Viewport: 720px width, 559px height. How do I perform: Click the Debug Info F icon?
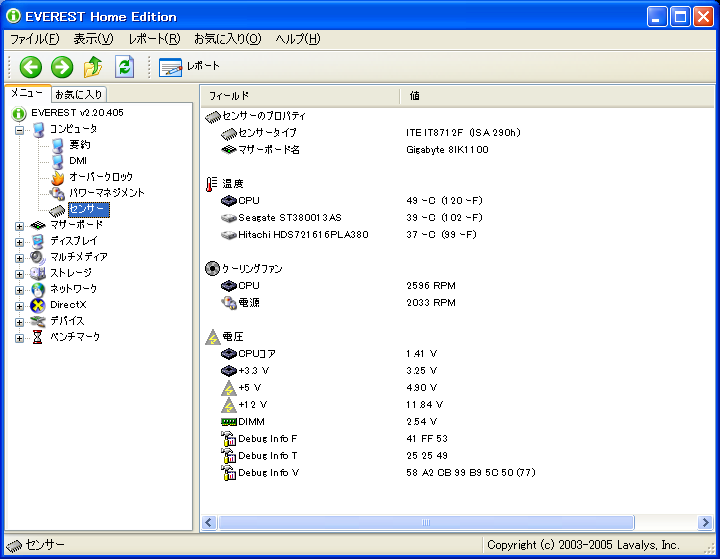point(229,439)
